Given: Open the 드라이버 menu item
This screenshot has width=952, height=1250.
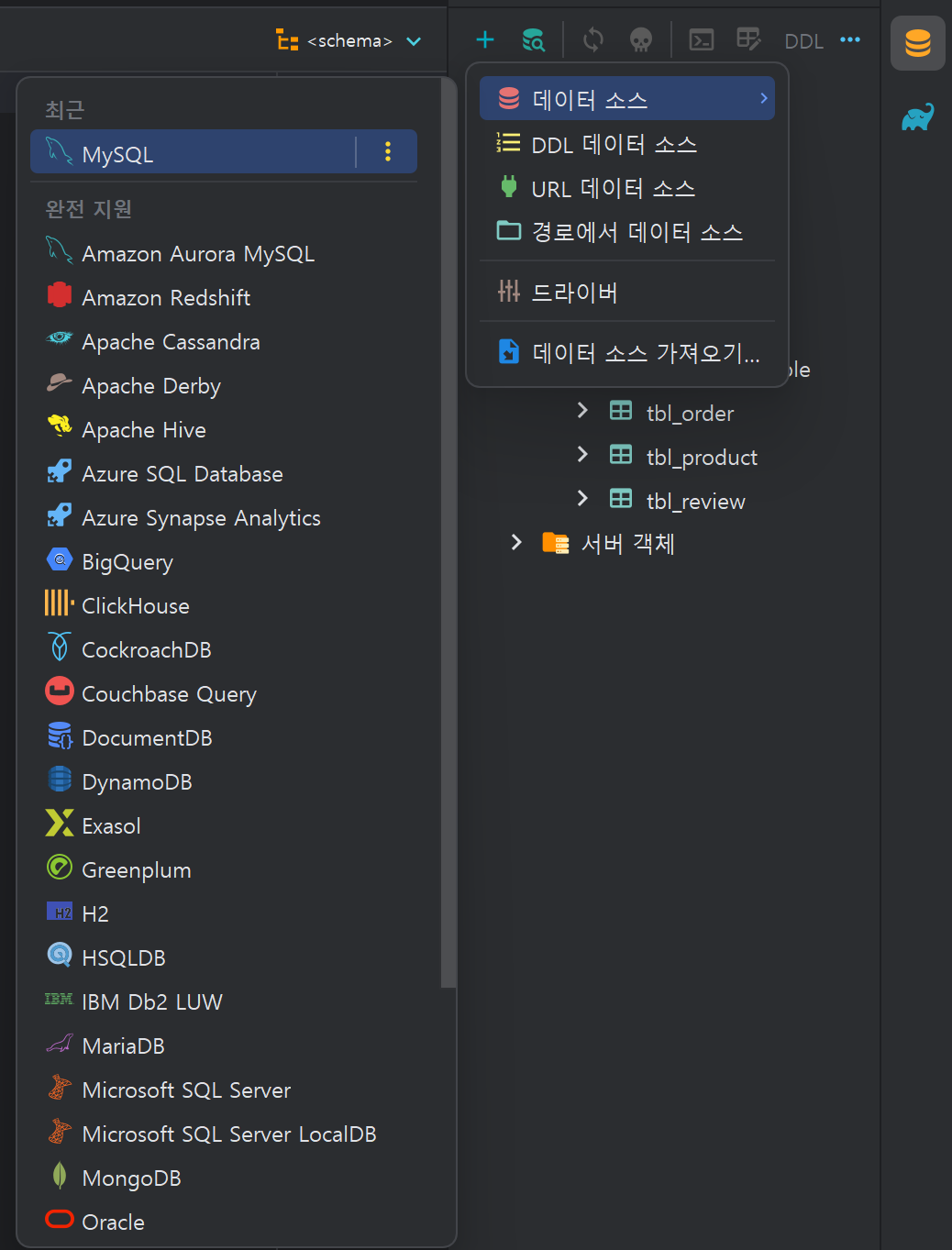Looking at the screenshot, I should [627, 292].
